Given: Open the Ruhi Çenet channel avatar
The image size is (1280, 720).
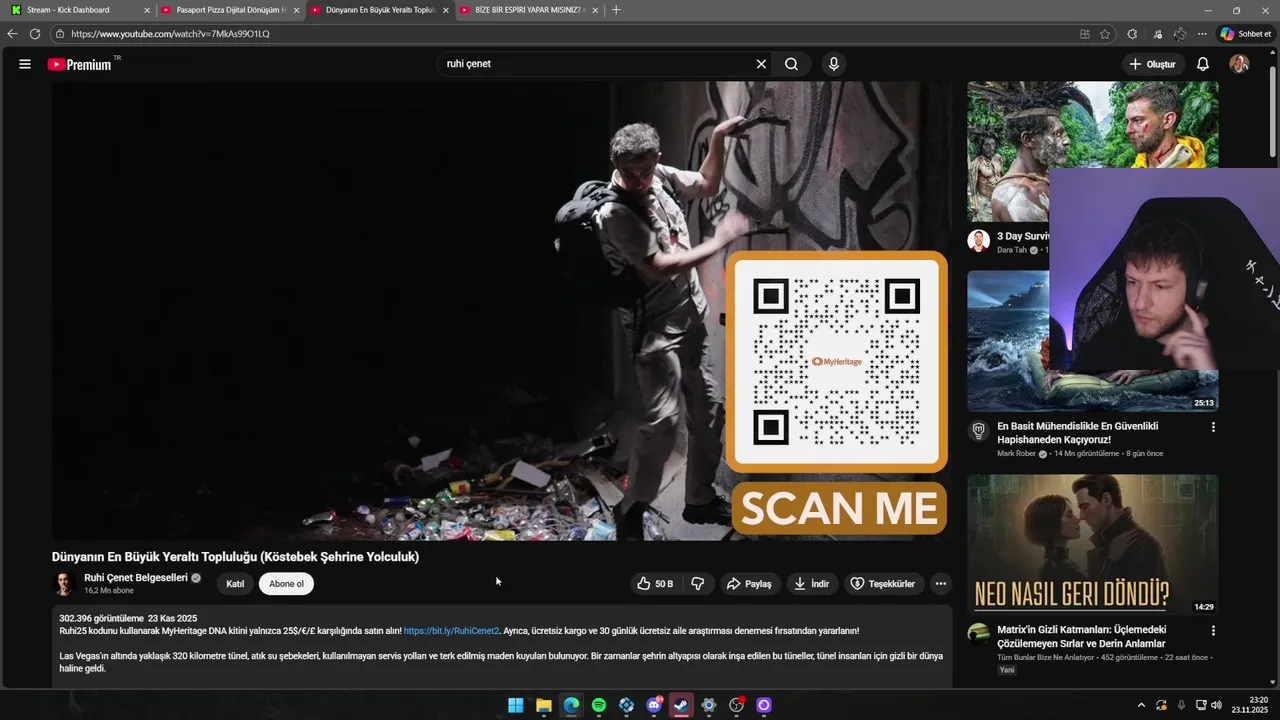Looking at the screenshot, I should [64, 584].
